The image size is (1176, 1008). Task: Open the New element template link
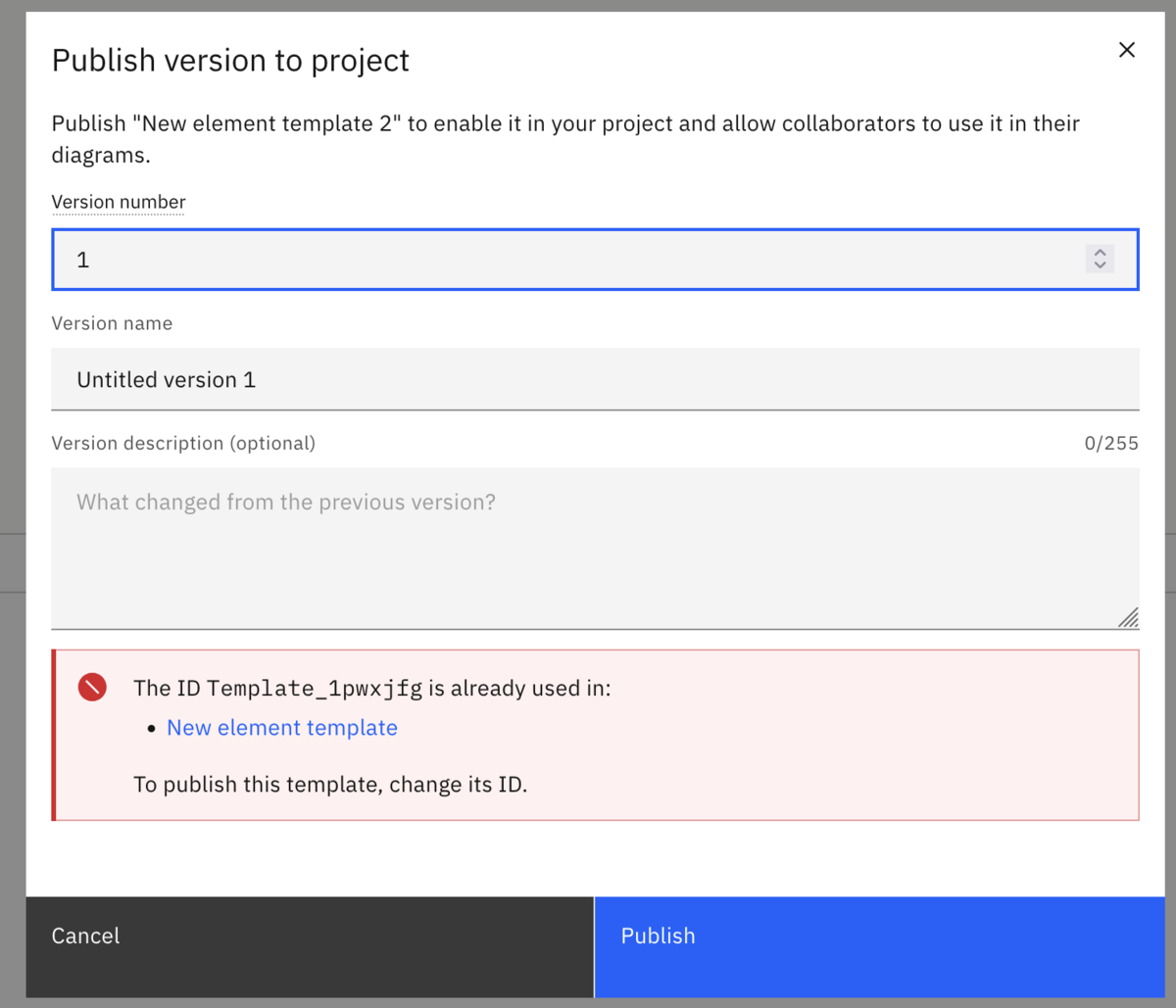click(281, 728)
